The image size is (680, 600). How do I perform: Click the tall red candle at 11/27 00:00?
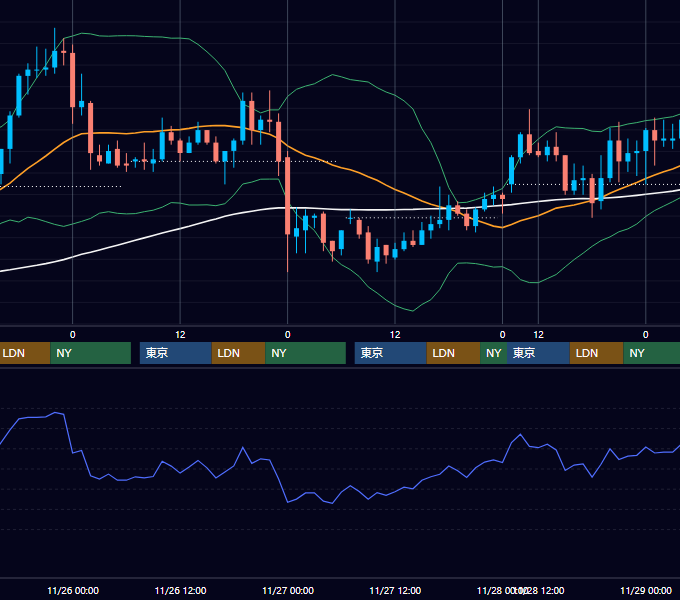click(x=288, y=196)
